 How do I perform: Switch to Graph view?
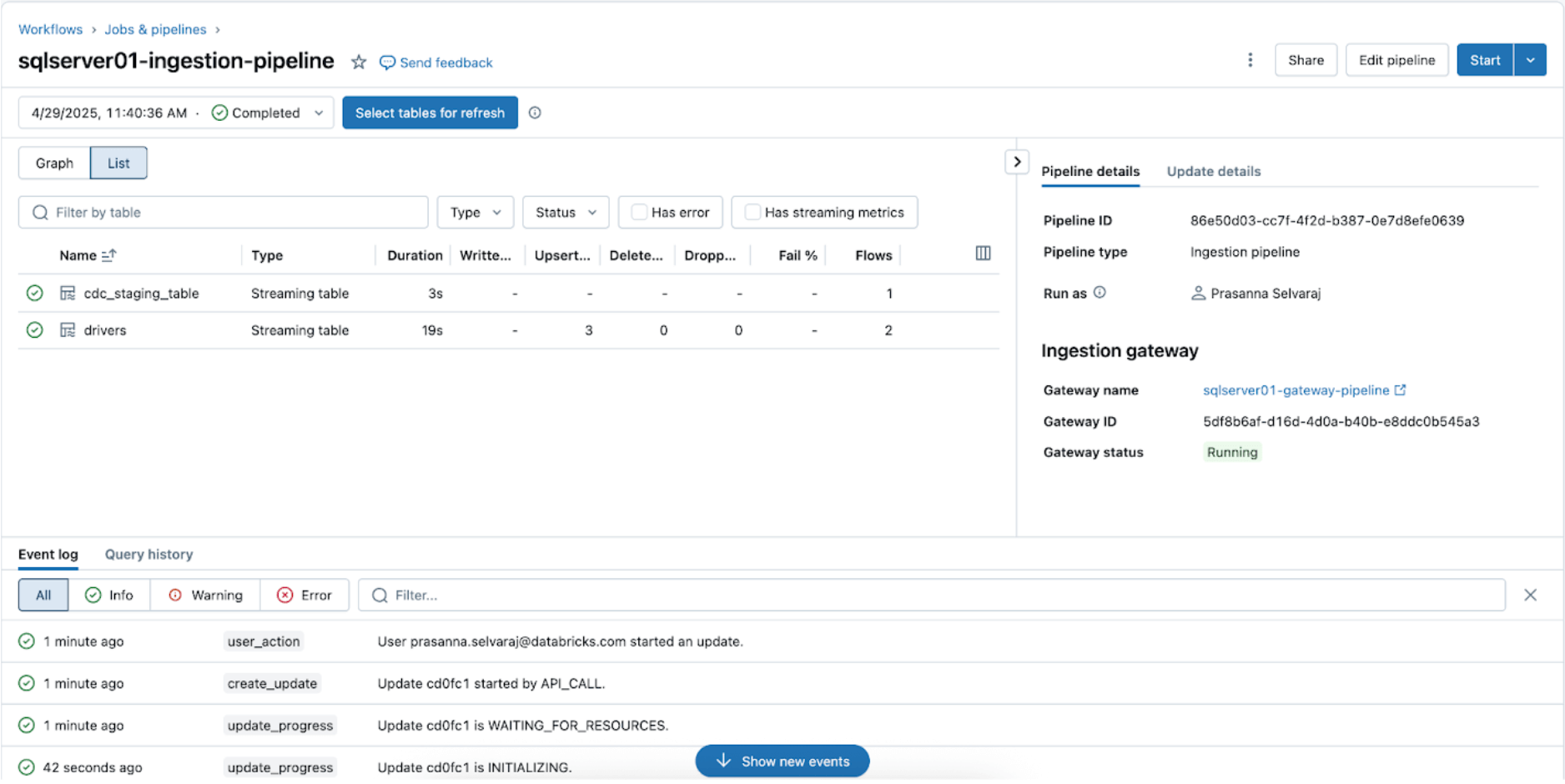[54, 163]
